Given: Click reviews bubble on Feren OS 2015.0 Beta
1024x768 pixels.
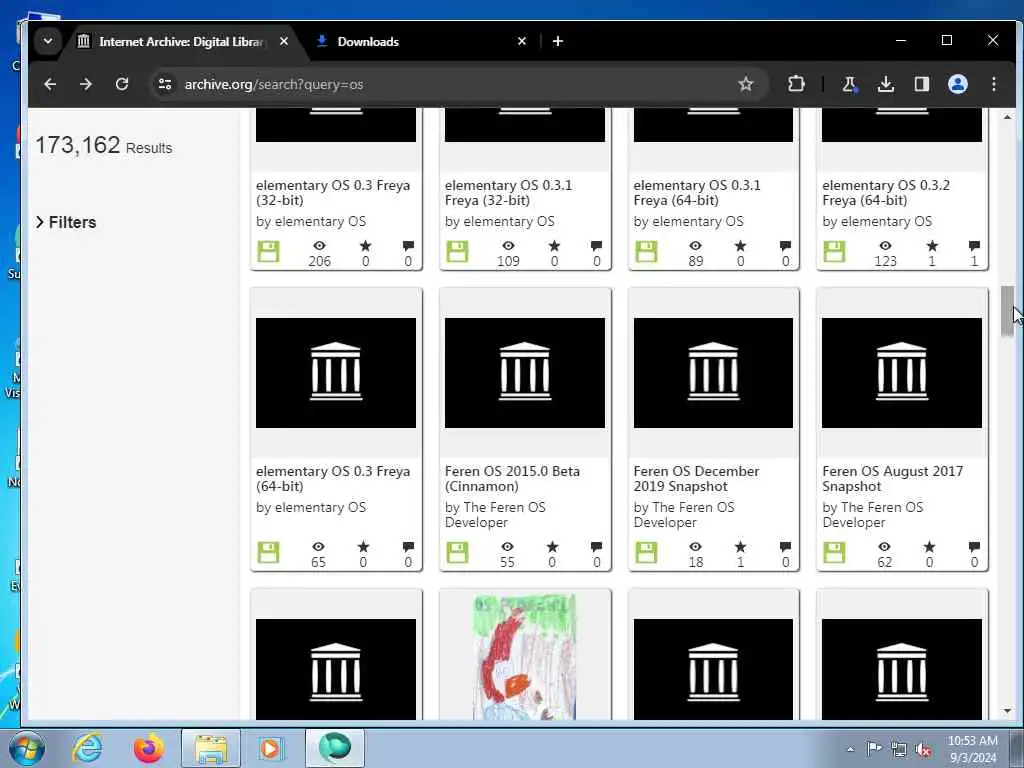Looking at the screenshot, I should (x=596, y=547).
